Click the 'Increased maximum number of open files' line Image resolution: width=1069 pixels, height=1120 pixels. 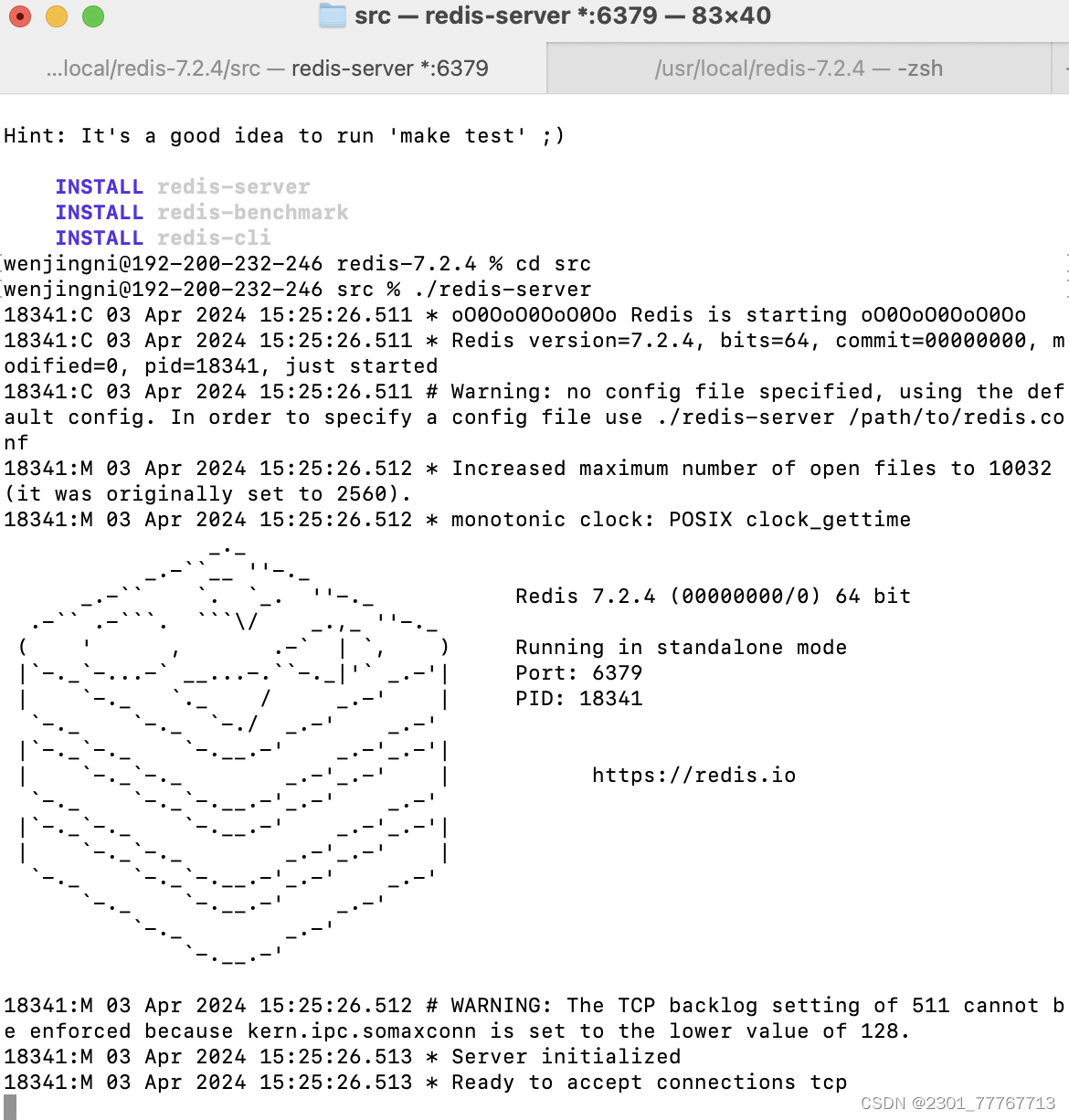point(528,481)
